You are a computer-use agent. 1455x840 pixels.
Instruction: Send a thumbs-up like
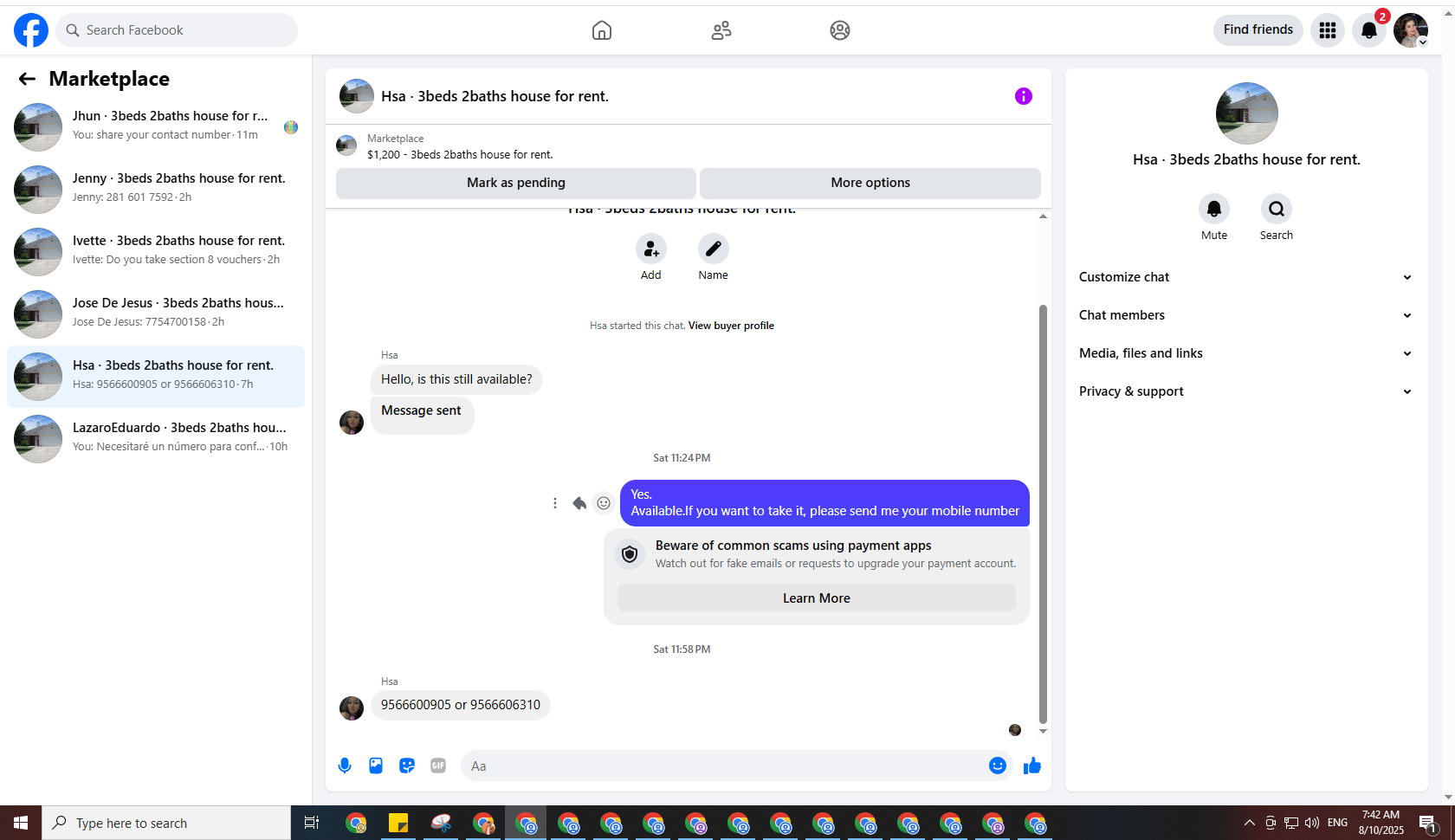click(x=1032, y=766)
